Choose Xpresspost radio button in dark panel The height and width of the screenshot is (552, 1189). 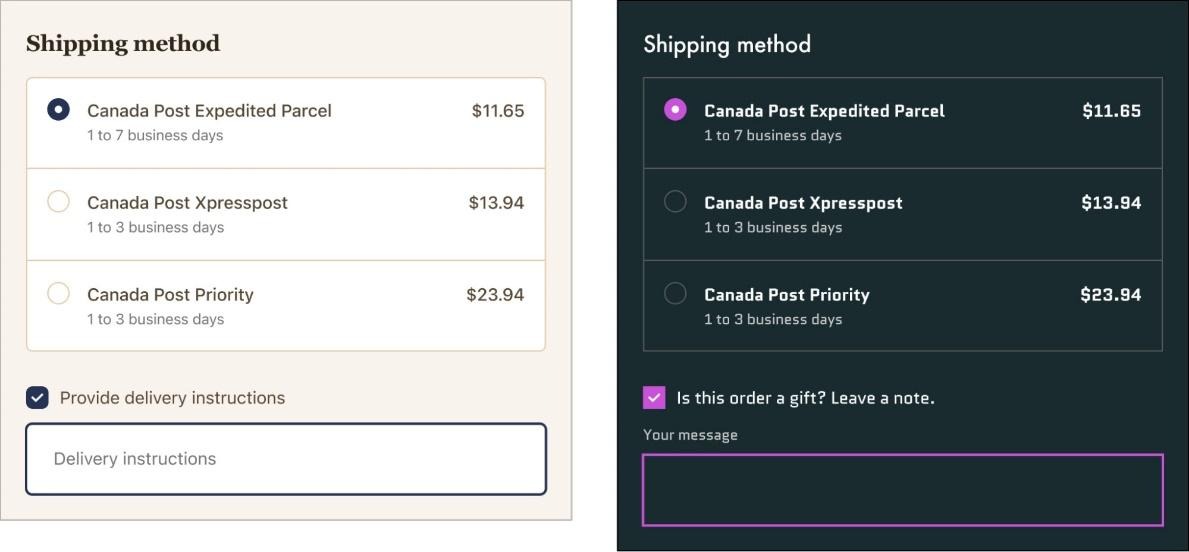click(x=675, y=202)
